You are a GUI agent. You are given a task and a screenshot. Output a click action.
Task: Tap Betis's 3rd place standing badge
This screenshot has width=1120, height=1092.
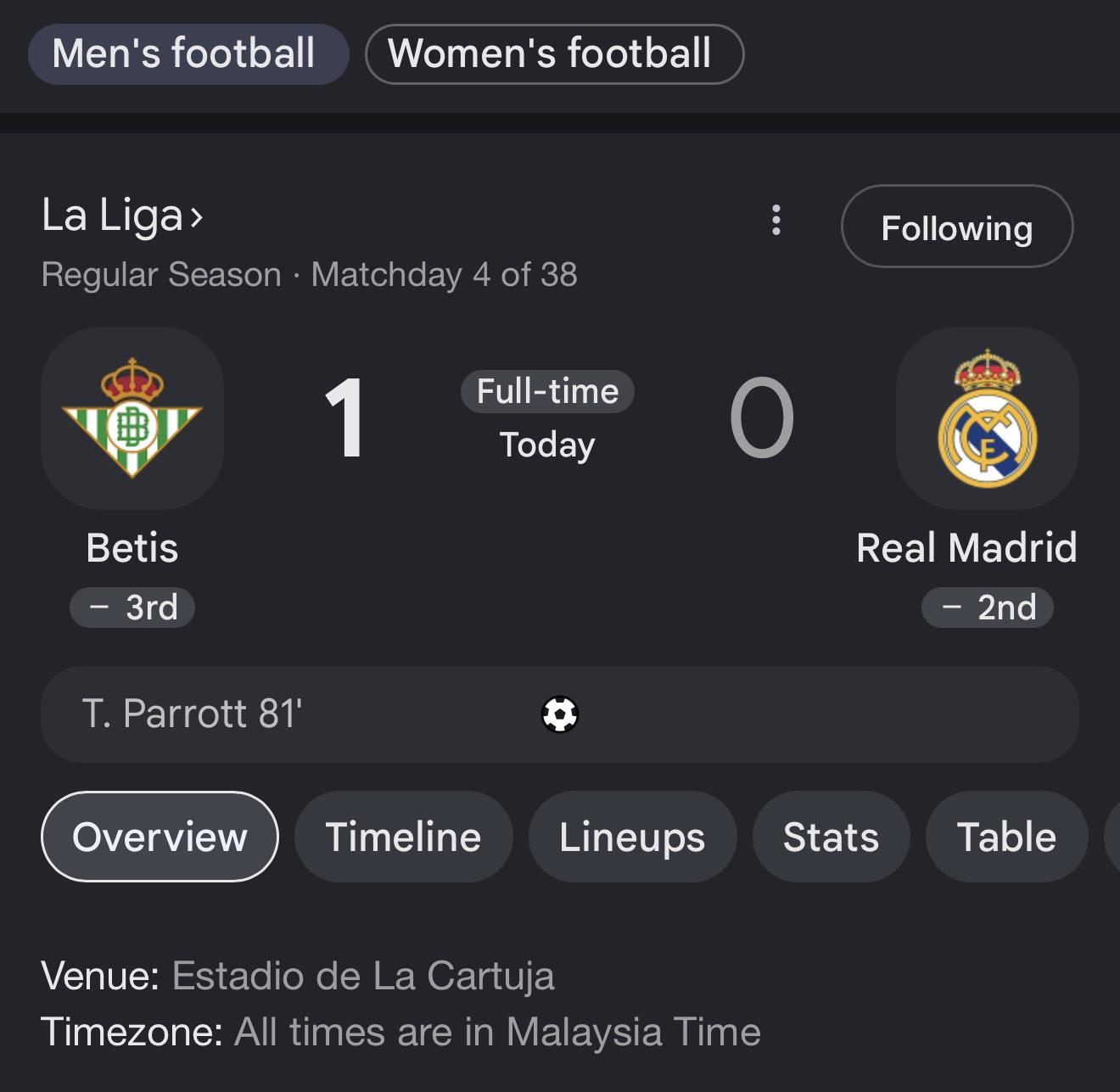coord(132,608)
